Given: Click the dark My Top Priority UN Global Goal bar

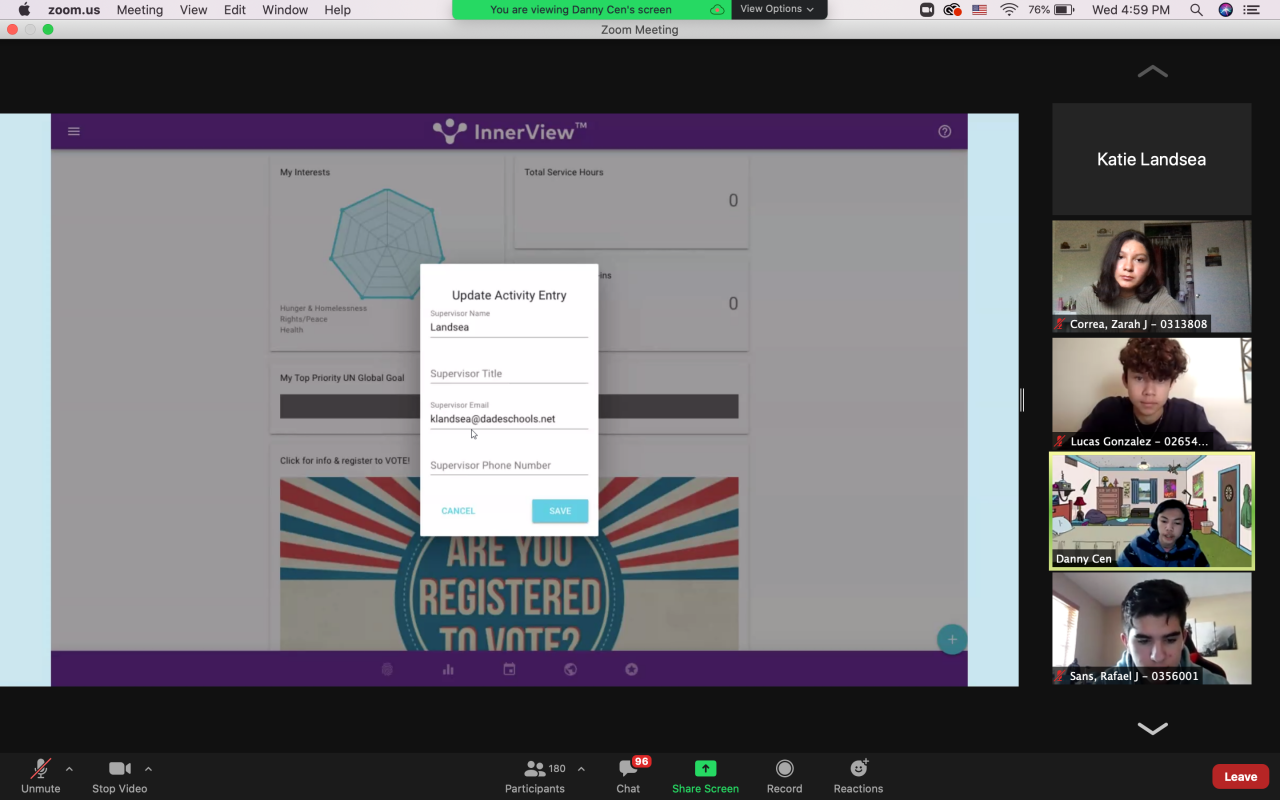Looking at the screenshot, I should tap(509, 406).
